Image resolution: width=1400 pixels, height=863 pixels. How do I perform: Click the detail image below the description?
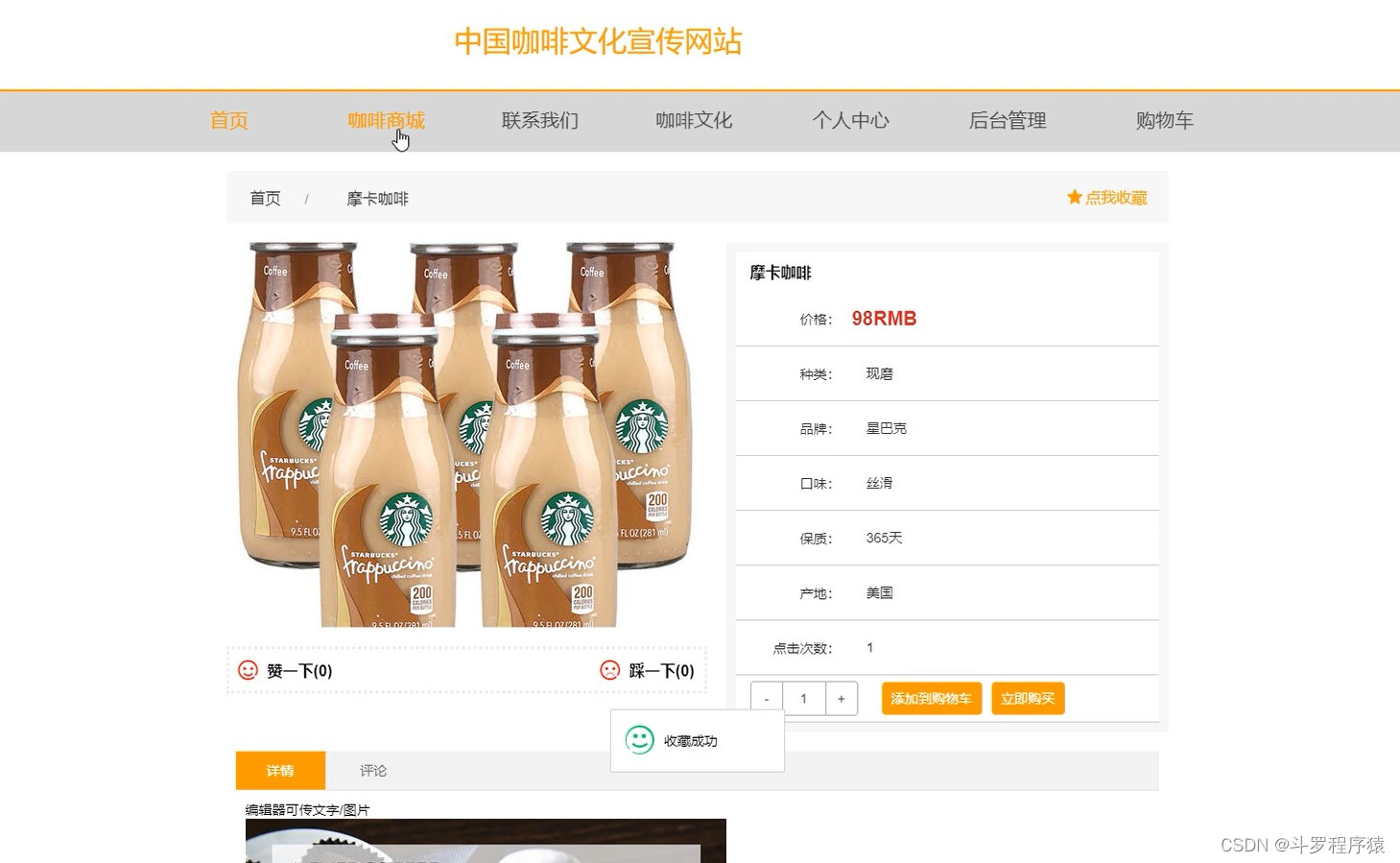(x=486, y=841)
